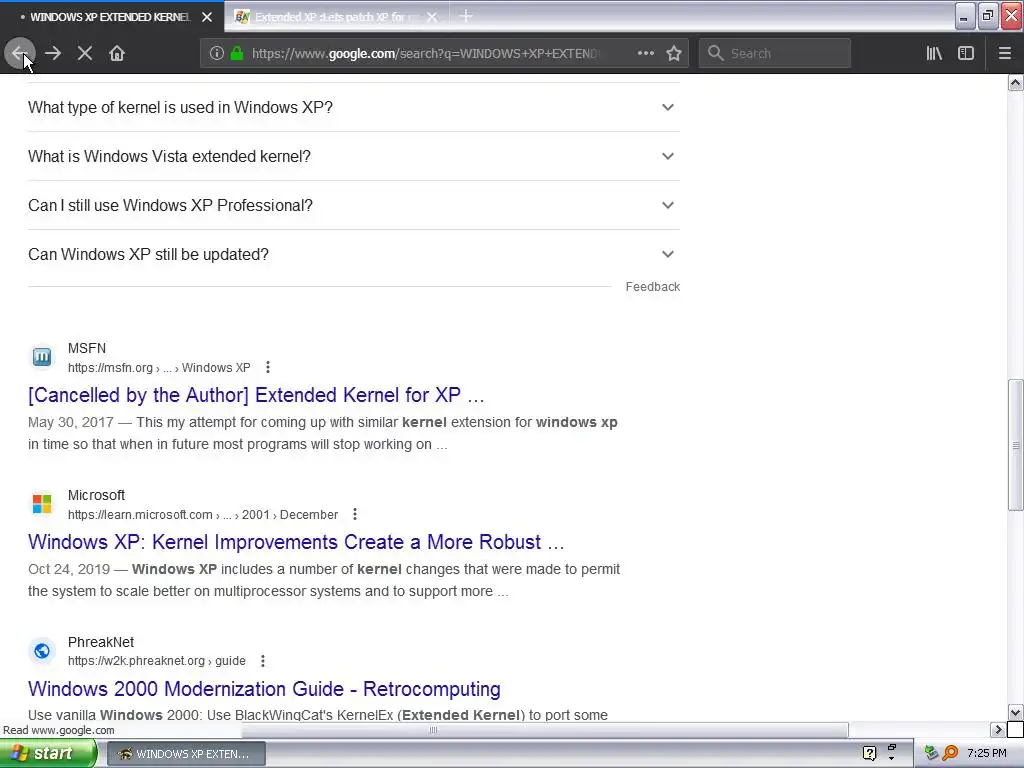This screenshot has height=768, width=1024.
Task: Click the w2k.phreaknet.org breadcrumb URL
Action: coord(157,661)
